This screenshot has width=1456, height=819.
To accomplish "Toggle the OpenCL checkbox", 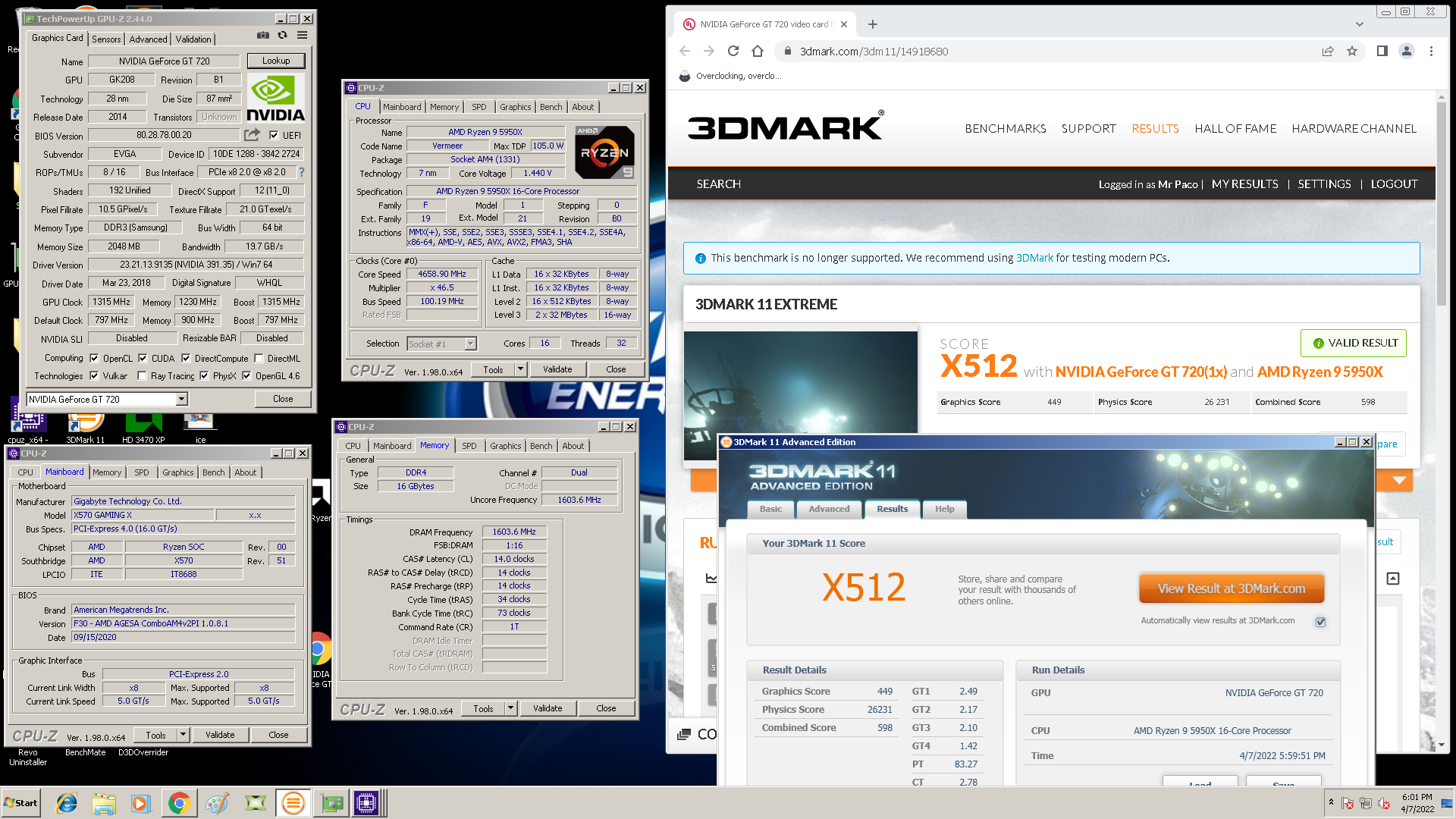I will [94, 358].
